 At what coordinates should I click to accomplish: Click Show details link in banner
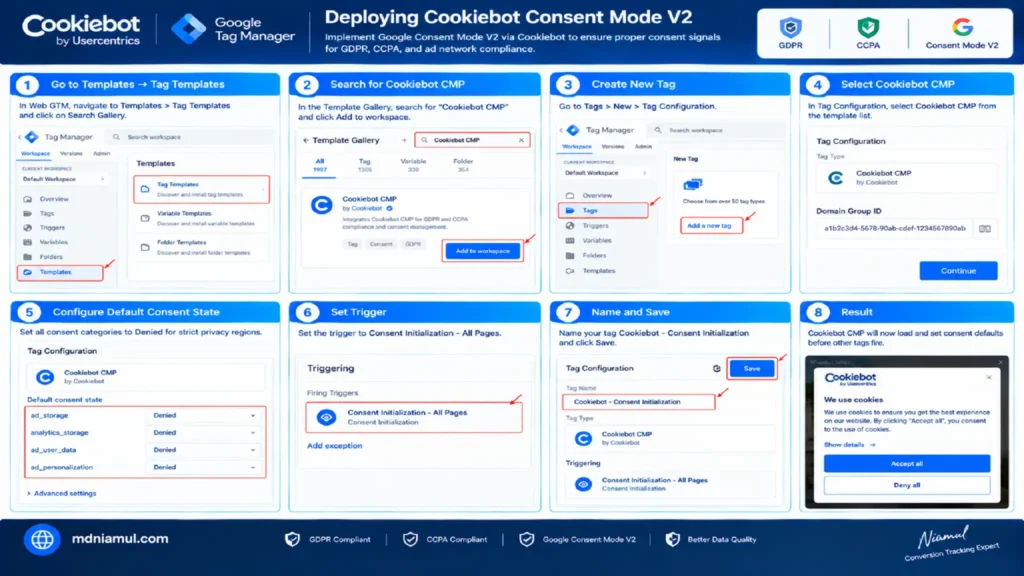pos(849,445)
